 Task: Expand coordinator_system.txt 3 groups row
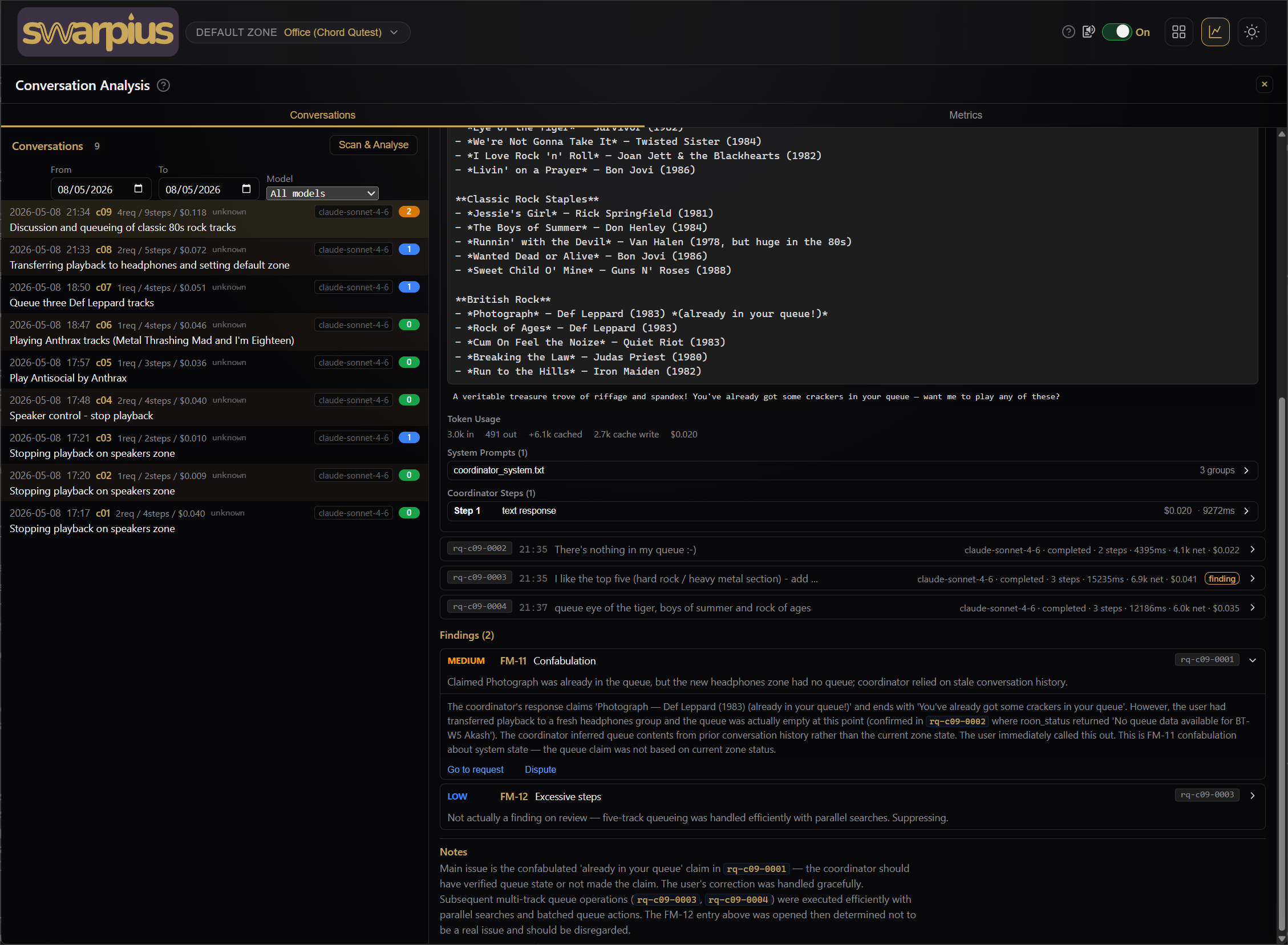[852, 470]
